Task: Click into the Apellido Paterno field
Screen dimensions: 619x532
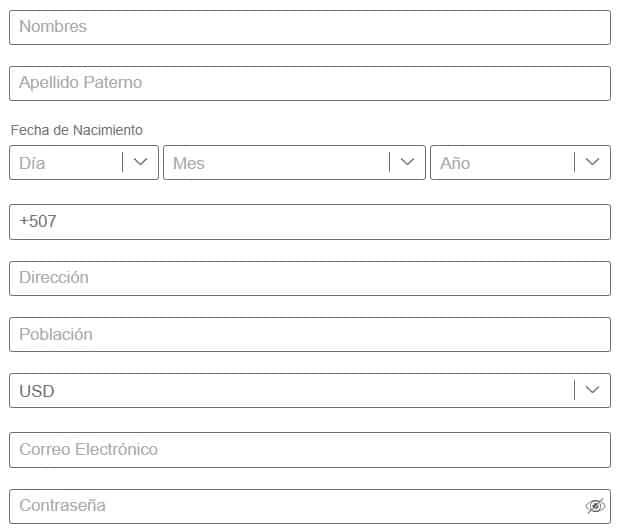Action: point(309,83)
